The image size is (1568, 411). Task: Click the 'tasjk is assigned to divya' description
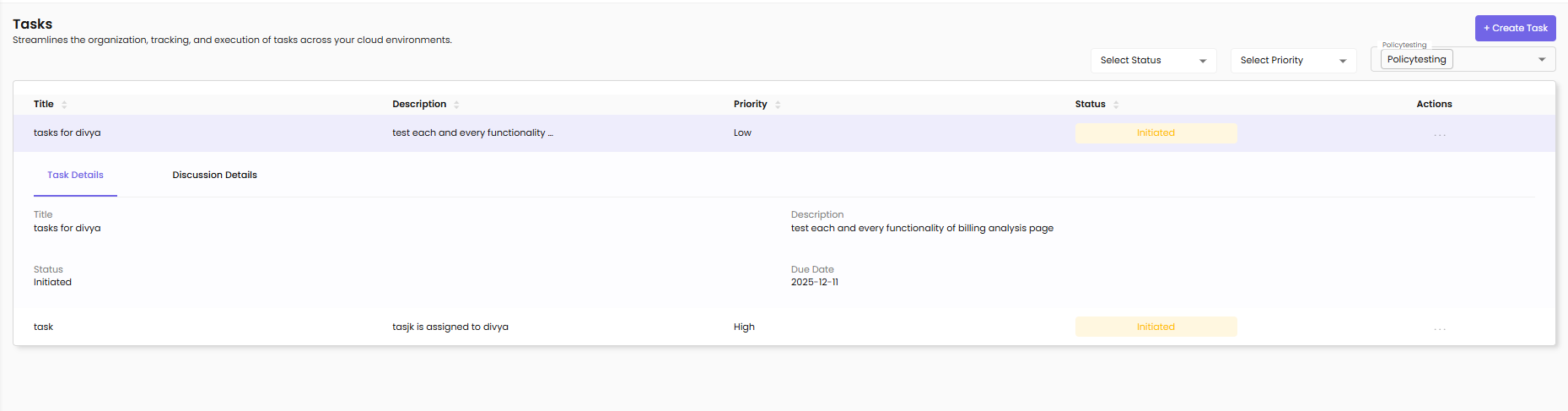click(450, 327)
